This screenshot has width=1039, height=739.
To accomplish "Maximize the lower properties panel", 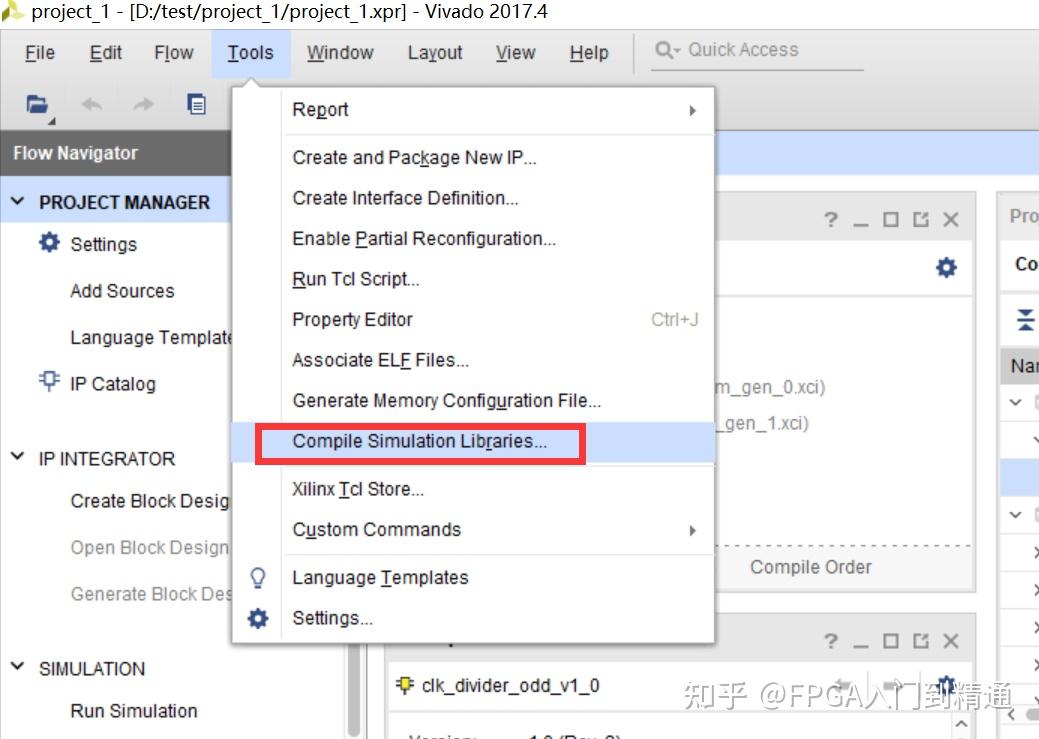I will click(x=891, y=641).
